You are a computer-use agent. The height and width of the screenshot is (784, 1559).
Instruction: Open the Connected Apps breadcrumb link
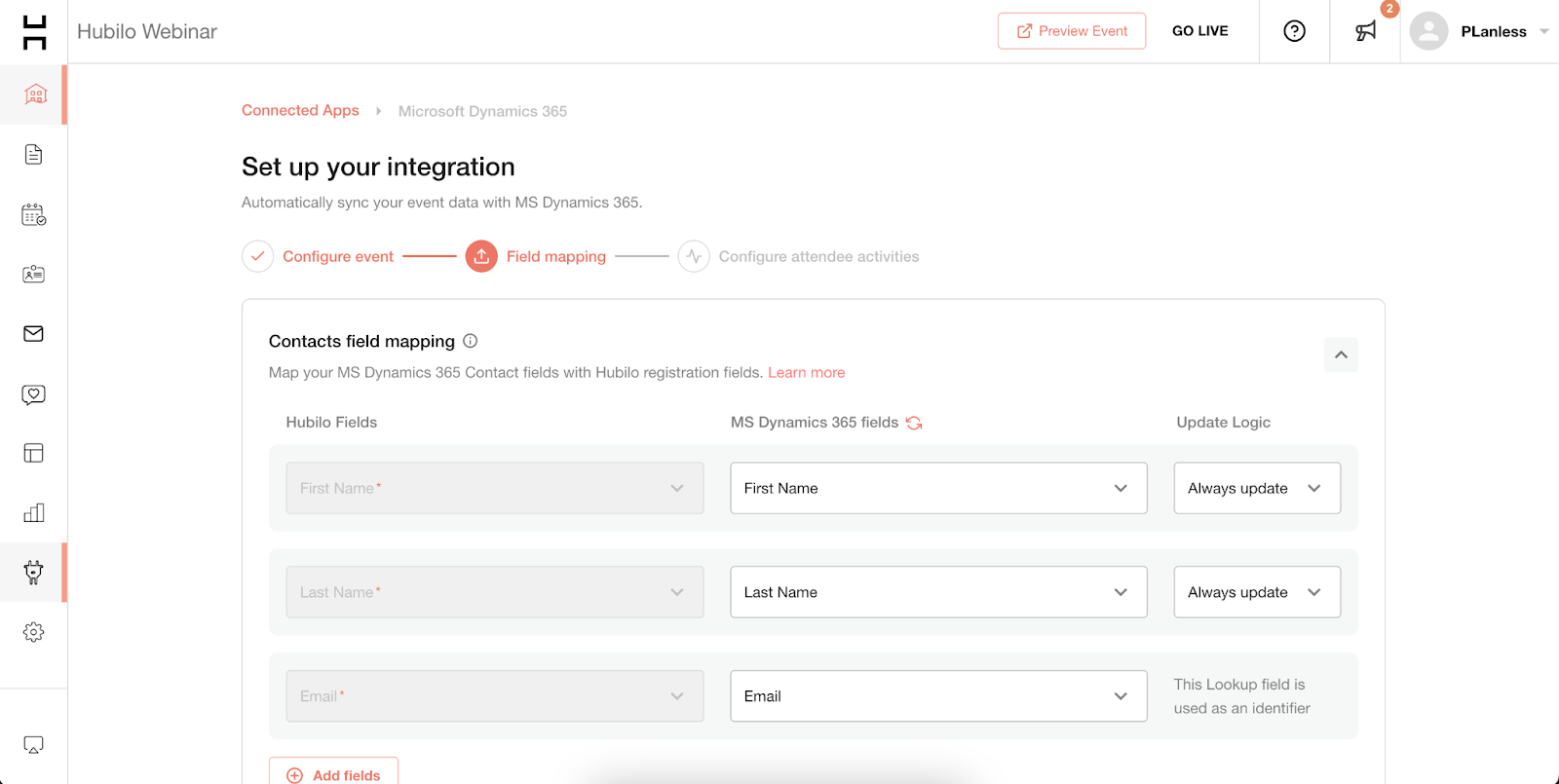[x=300, y=110]
